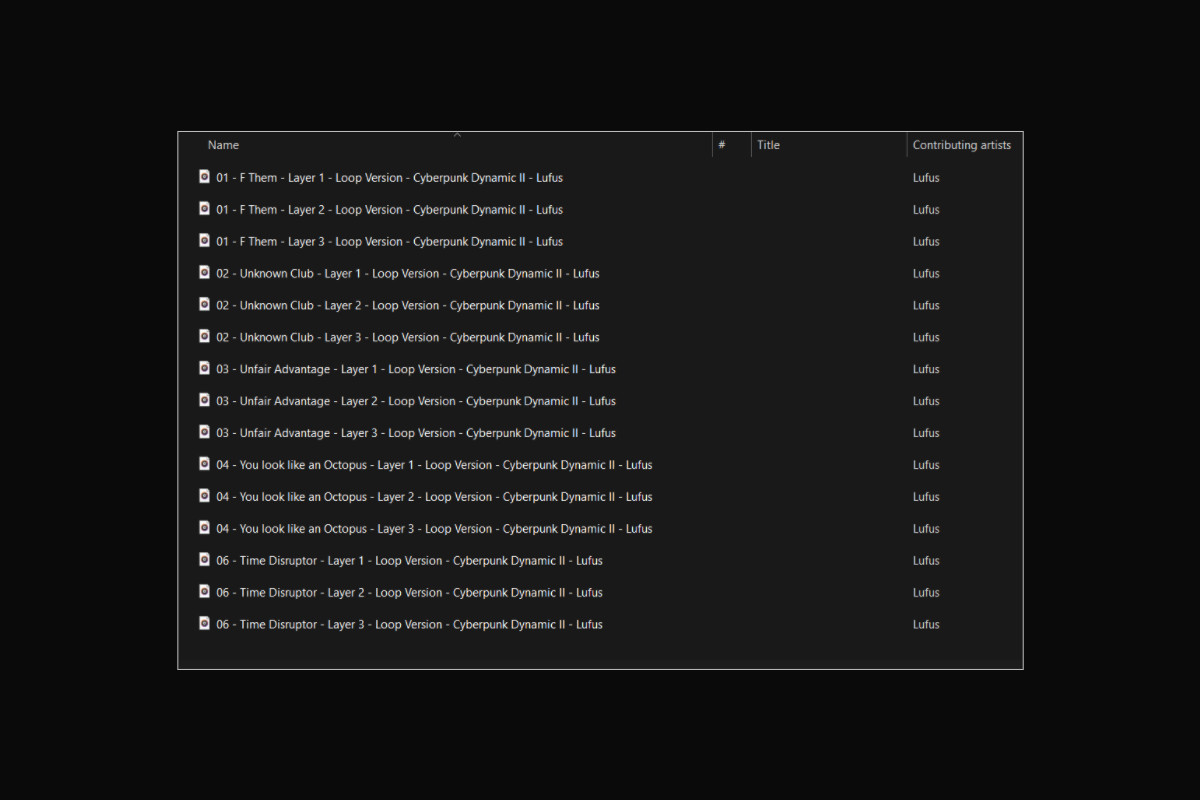The height and width of the screenshot is (800, 1200).
Task: Select Octopus Layer 1 Loop Version file name
Action: (x=434, y=465)
